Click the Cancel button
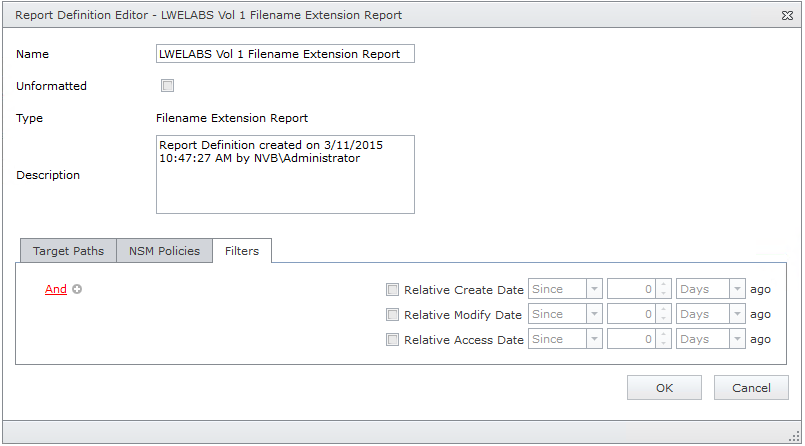 click(x=751, y=388)
